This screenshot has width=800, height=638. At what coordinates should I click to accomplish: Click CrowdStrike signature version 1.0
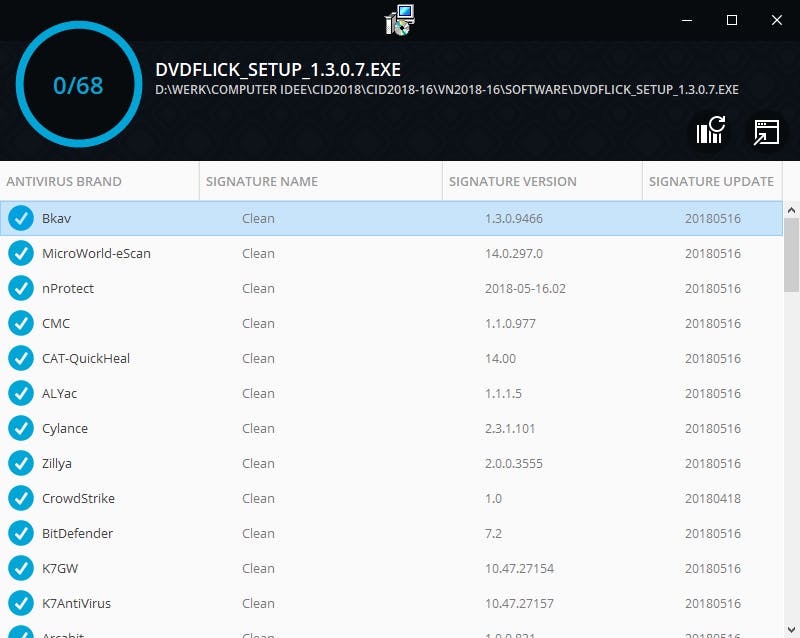pos(493,498)
